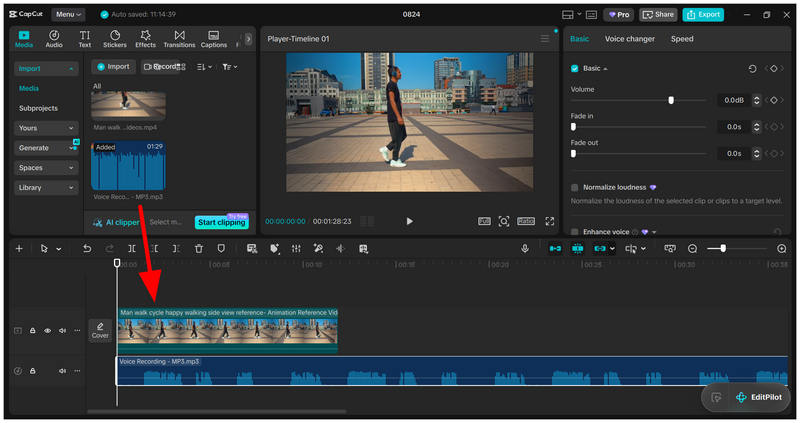Switch to the Speed tab
This screenshot has width=800, height=423.
pos(682,39)
